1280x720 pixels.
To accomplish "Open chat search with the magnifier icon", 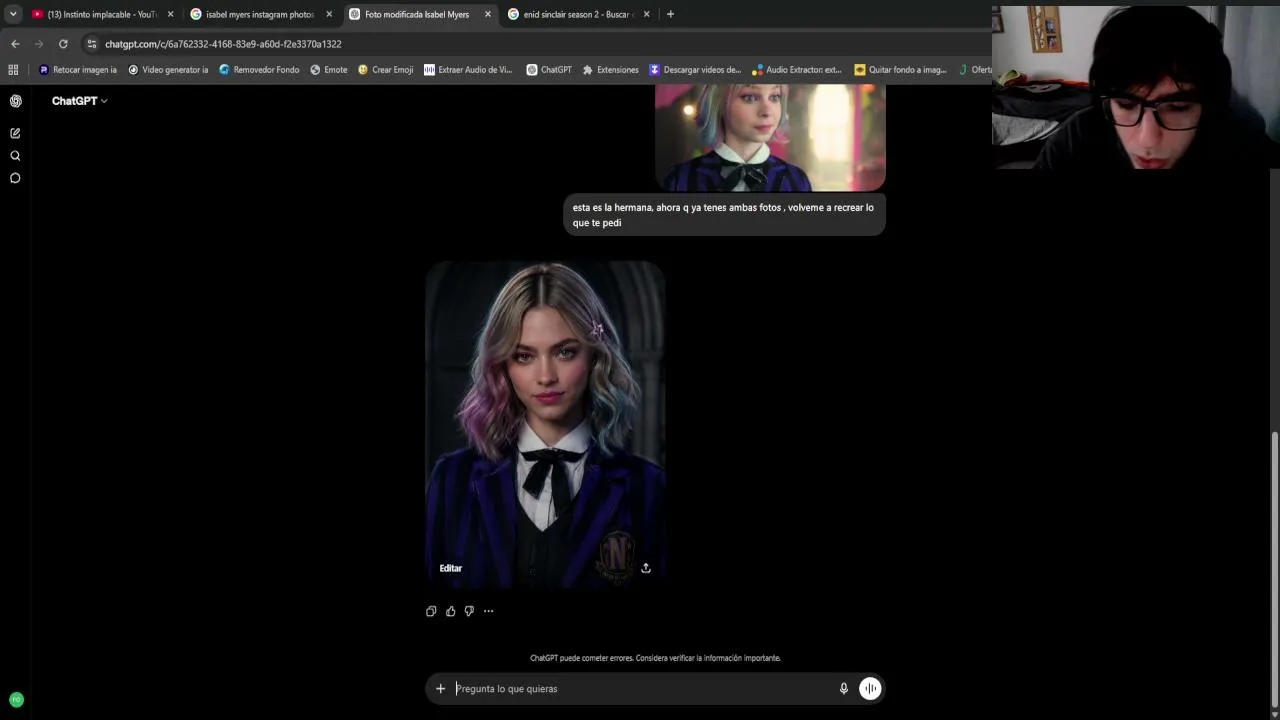I will 15,156.
